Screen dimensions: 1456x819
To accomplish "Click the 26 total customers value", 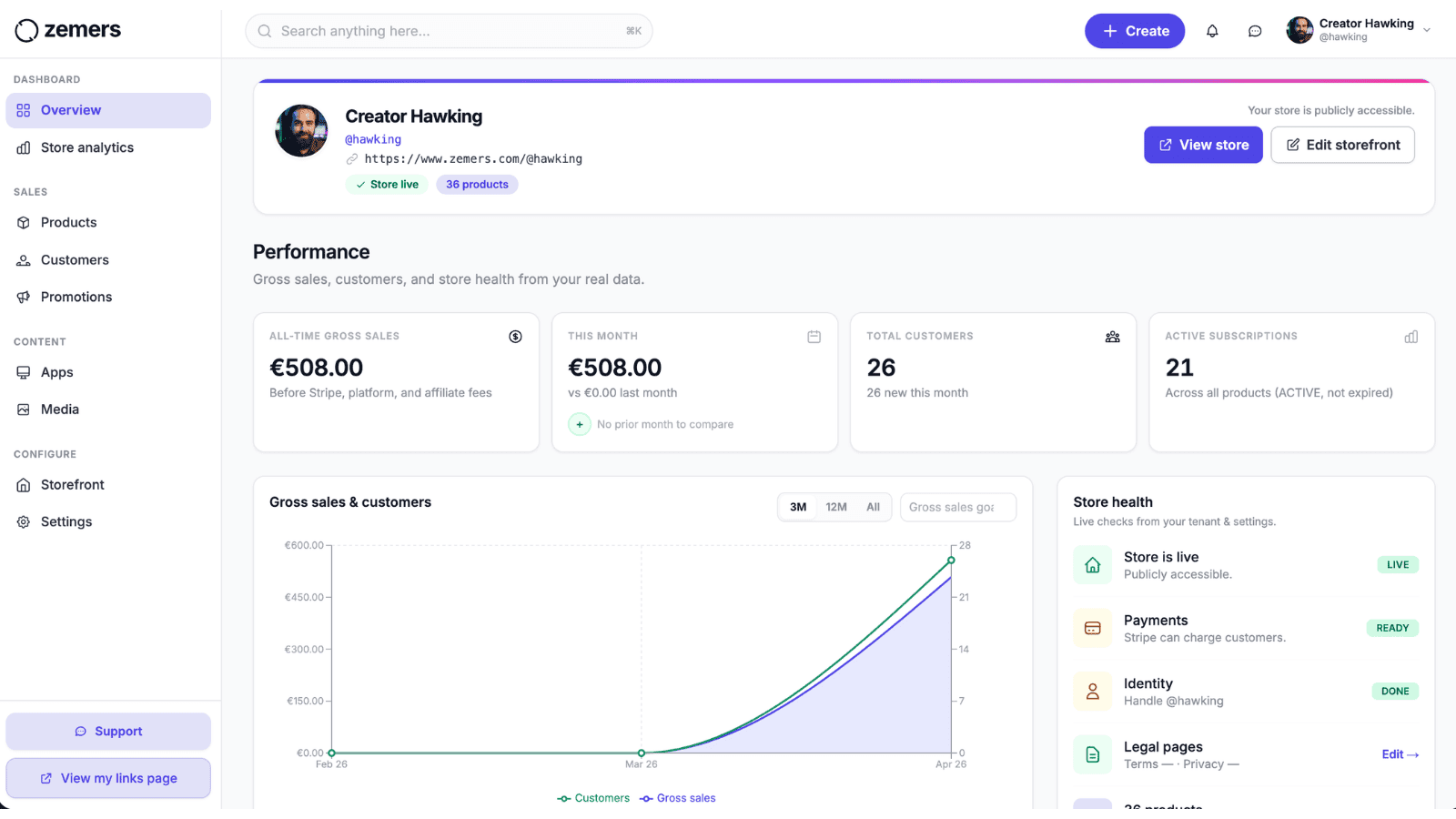I will click(x=881, y=368).
